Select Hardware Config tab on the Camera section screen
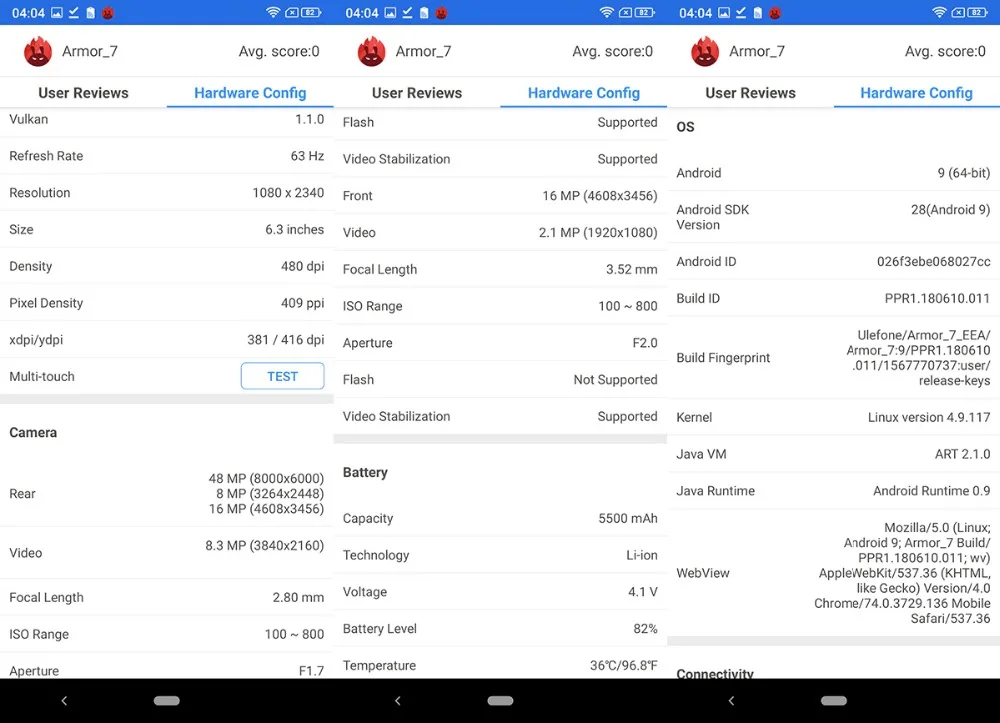Screen dimensions: 1000x723 coord(250,93)
